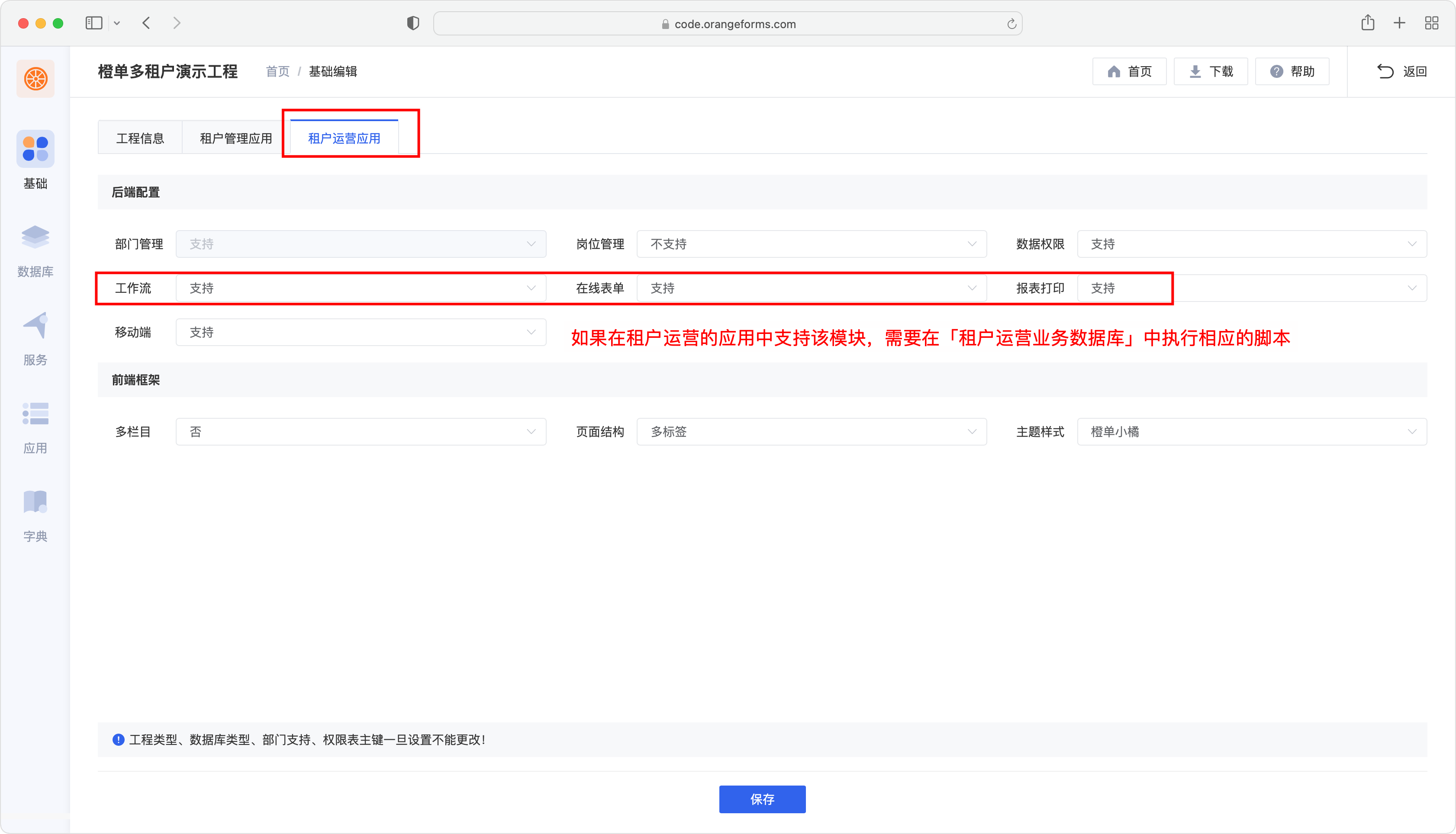Click the 返回 return button
The image size is (1456, 834).
click(1401, 72)
